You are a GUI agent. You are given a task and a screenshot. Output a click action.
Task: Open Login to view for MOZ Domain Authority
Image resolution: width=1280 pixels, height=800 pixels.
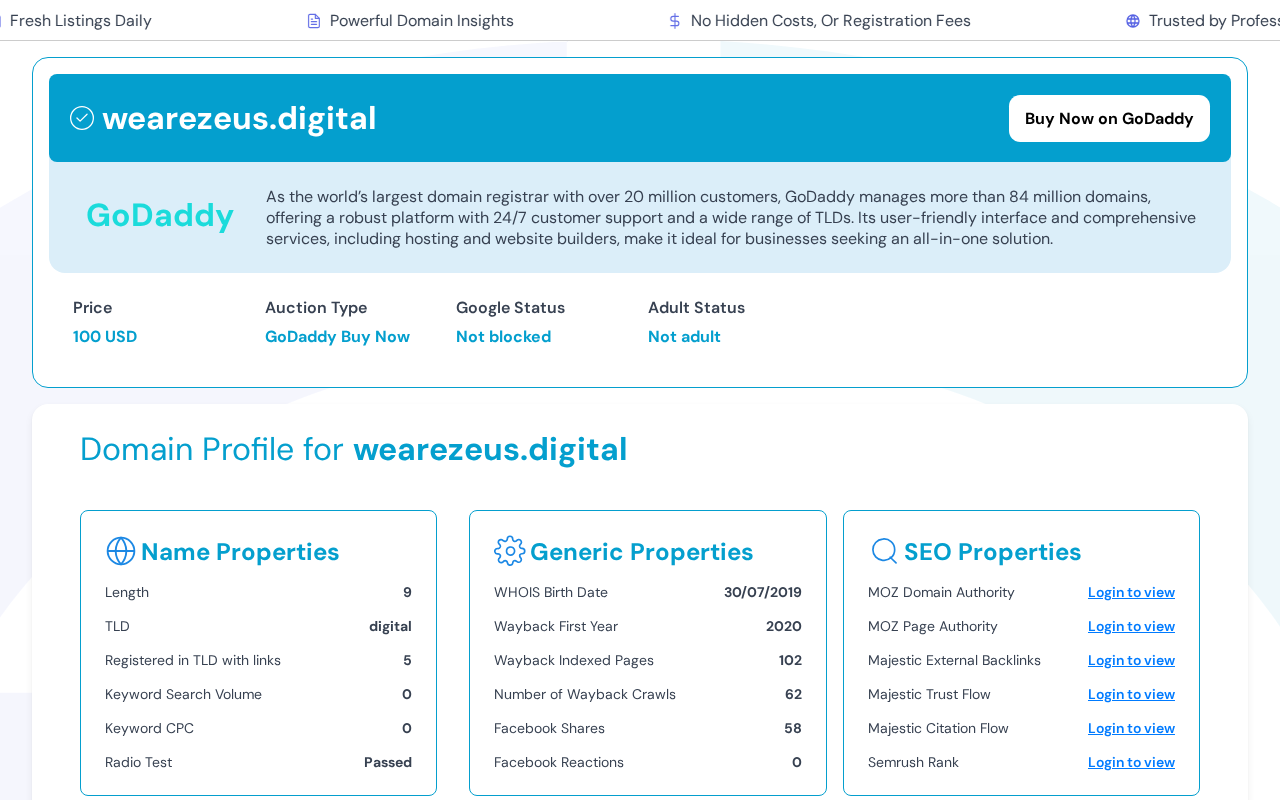click(1131, 592)
